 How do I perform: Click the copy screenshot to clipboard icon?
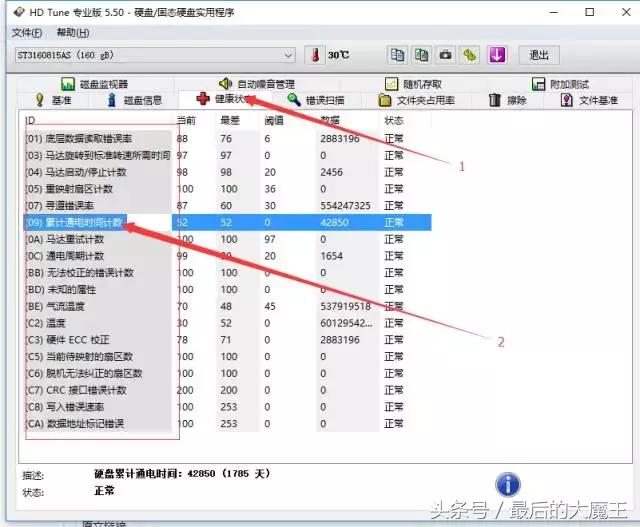421,55
